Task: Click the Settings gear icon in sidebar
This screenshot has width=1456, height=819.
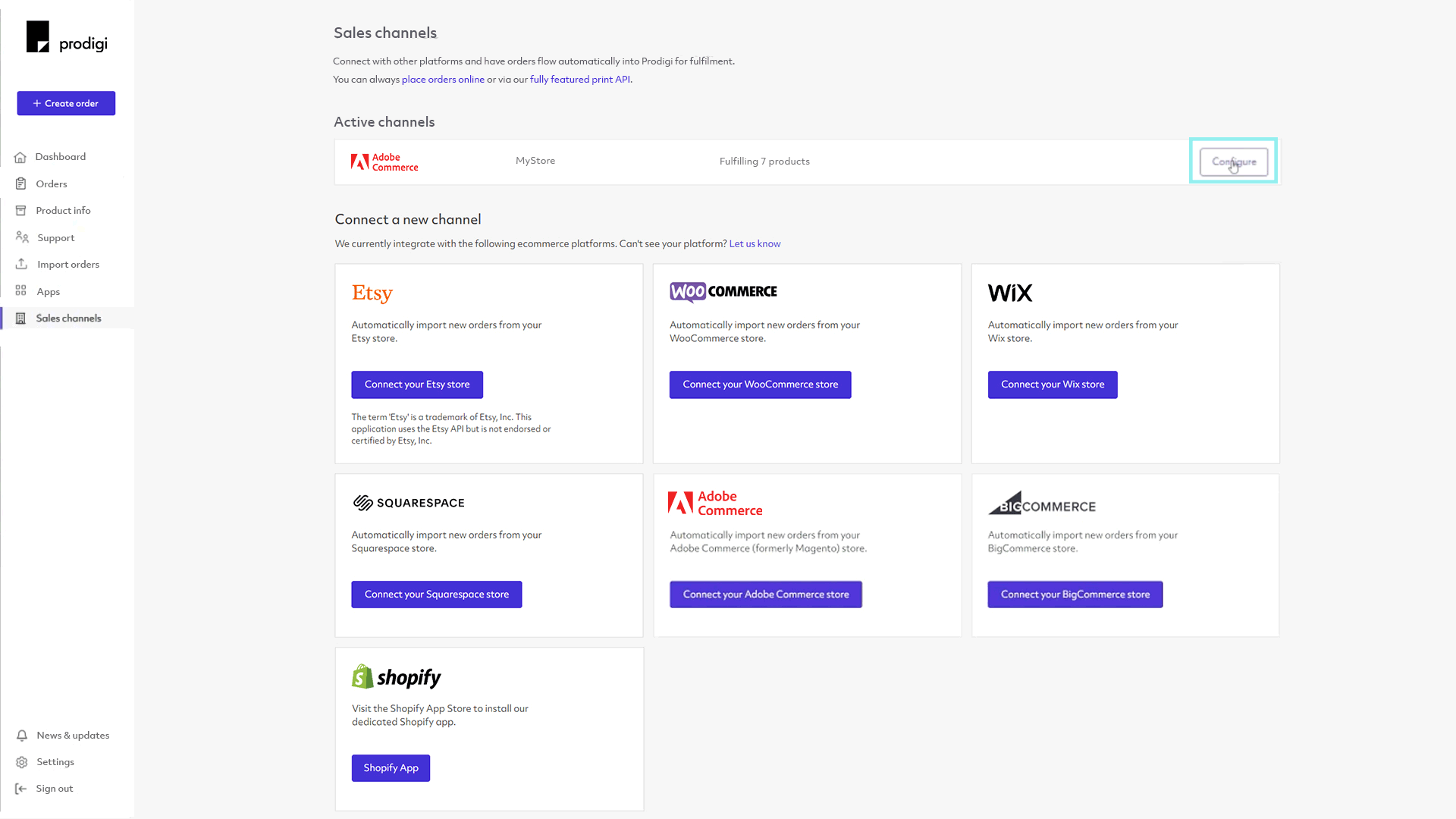Action: (21, 762)
